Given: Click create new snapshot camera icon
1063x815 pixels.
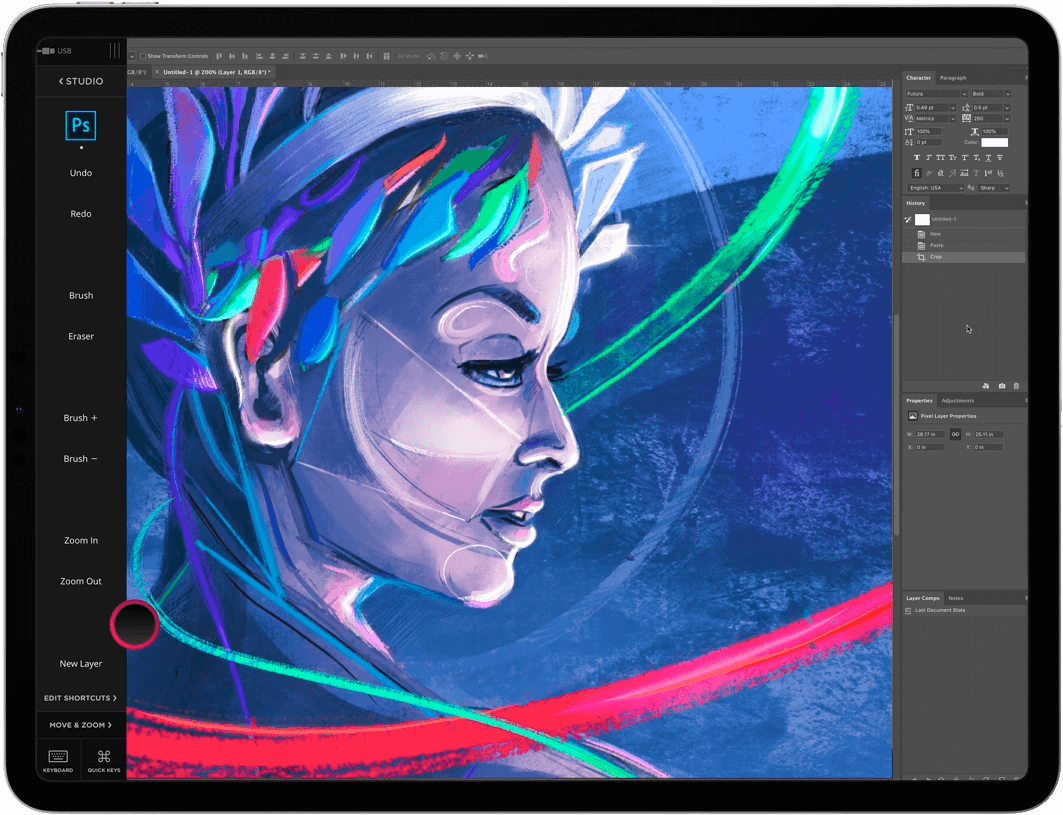Looking at the screenshot, I should tap(1002, 386).
